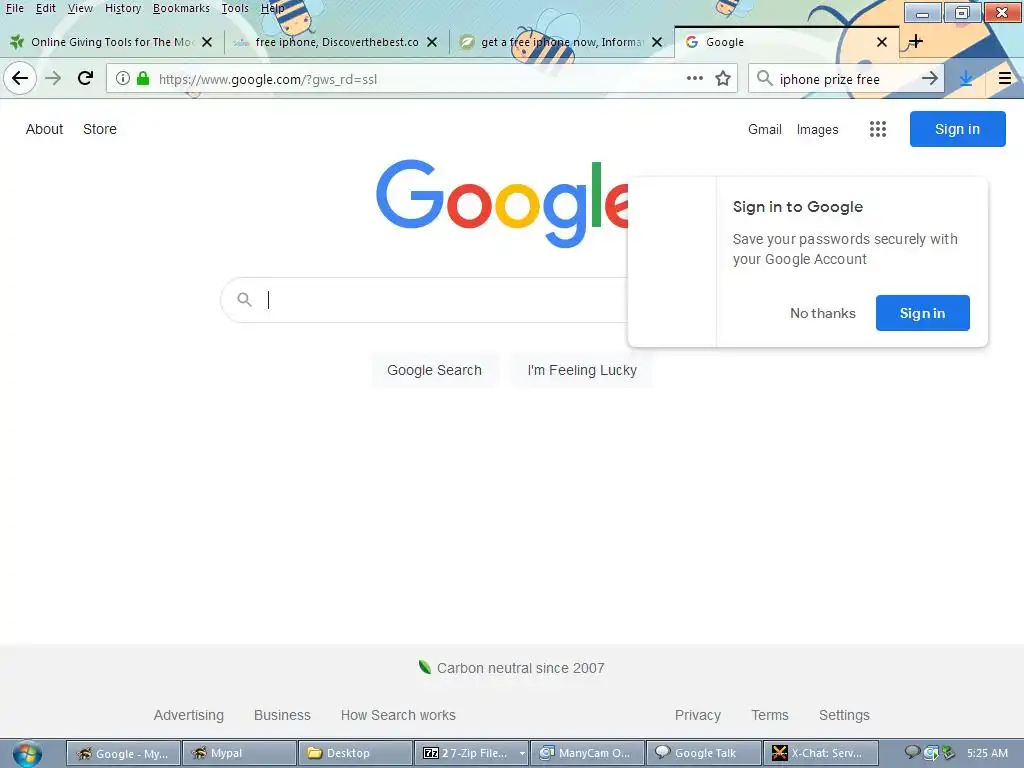Open the Tools menu
Viewport: 1024px width, 768px height.
[234, 8]
